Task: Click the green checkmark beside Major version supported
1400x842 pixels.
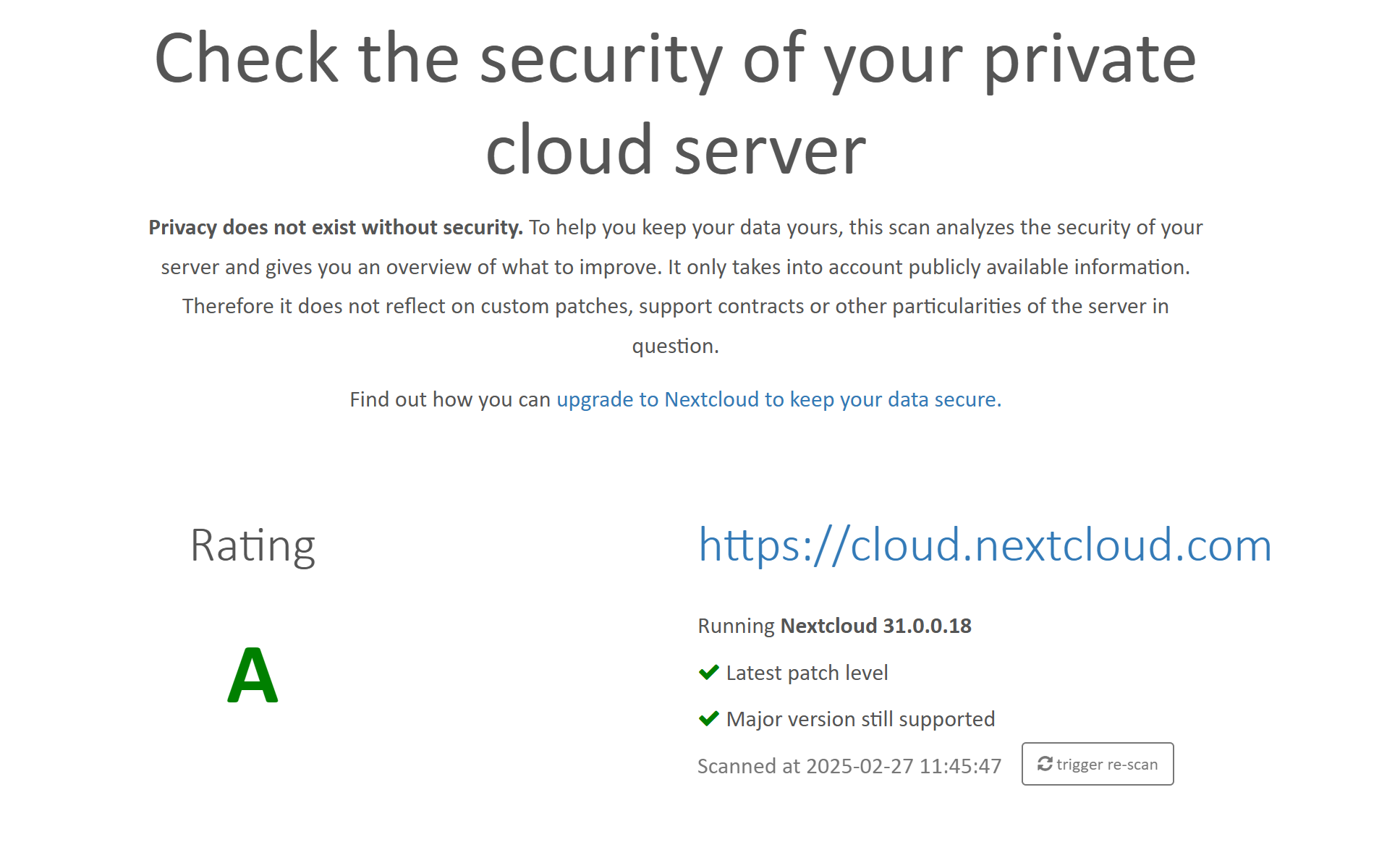Action: (x=708, y=719)
